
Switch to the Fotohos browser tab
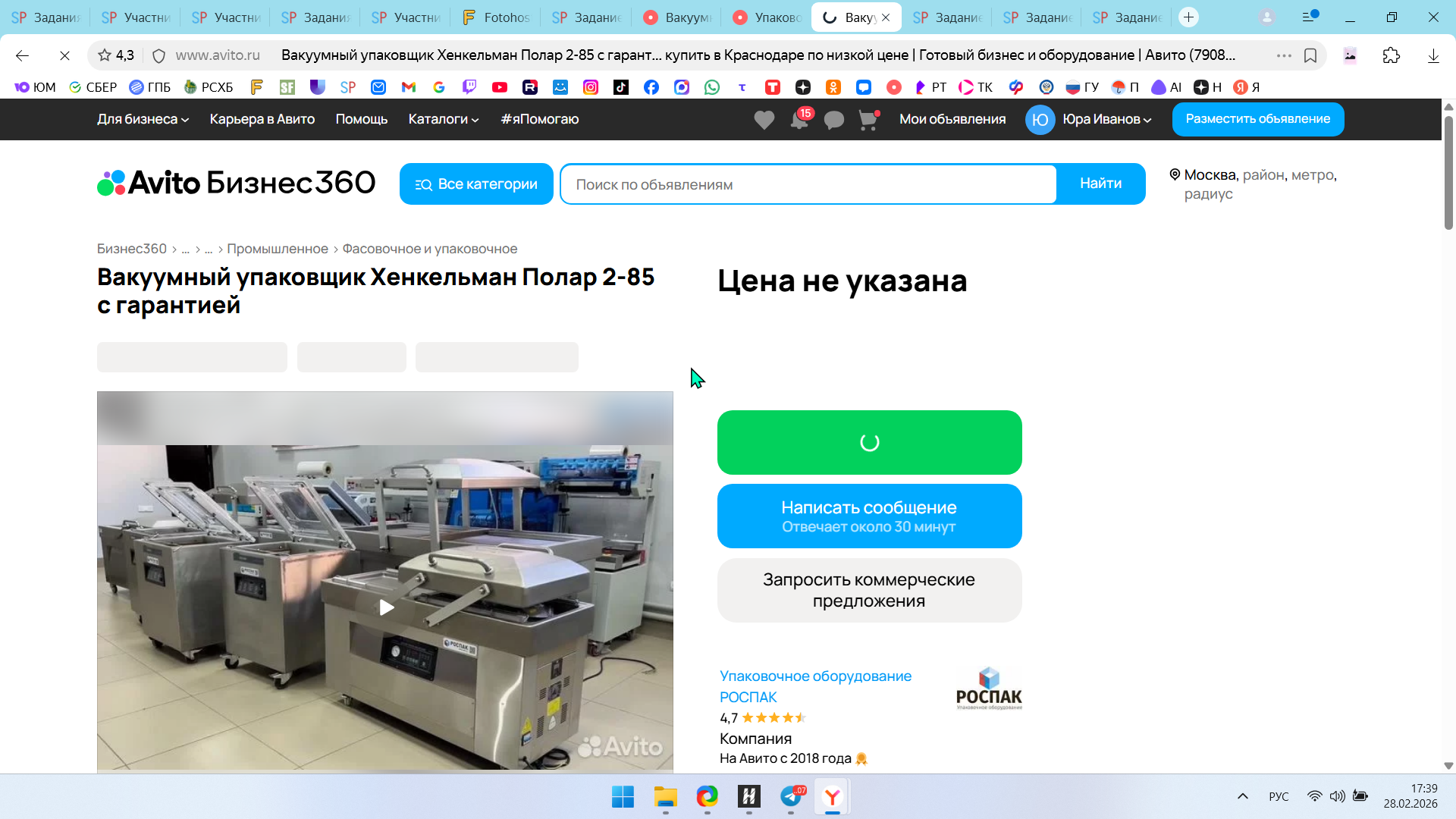point(496,17)
